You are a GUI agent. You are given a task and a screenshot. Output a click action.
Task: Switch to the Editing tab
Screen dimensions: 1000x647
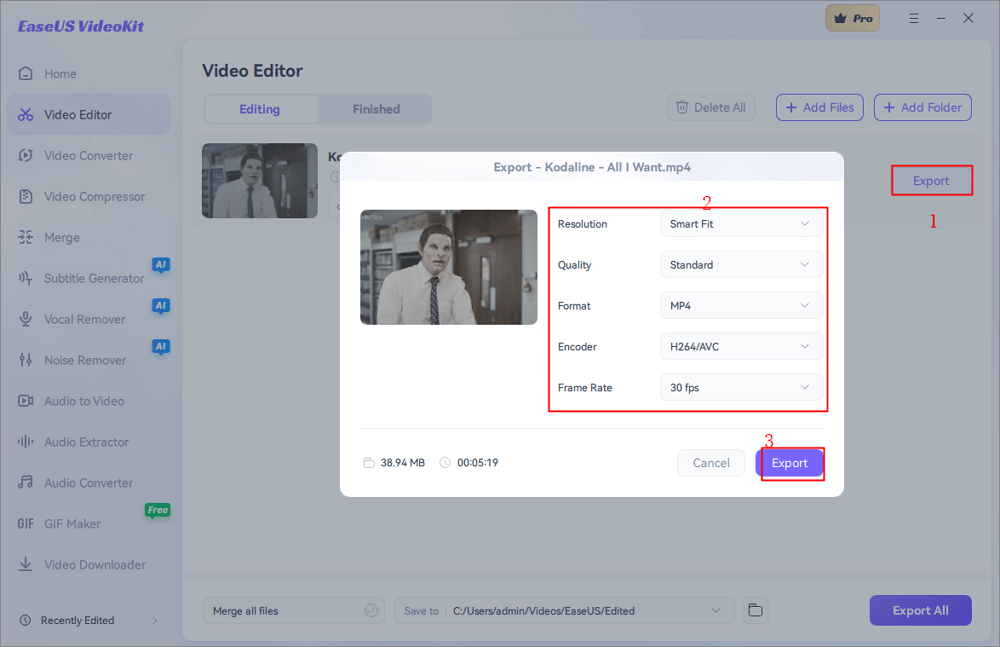tap(260, 109)
